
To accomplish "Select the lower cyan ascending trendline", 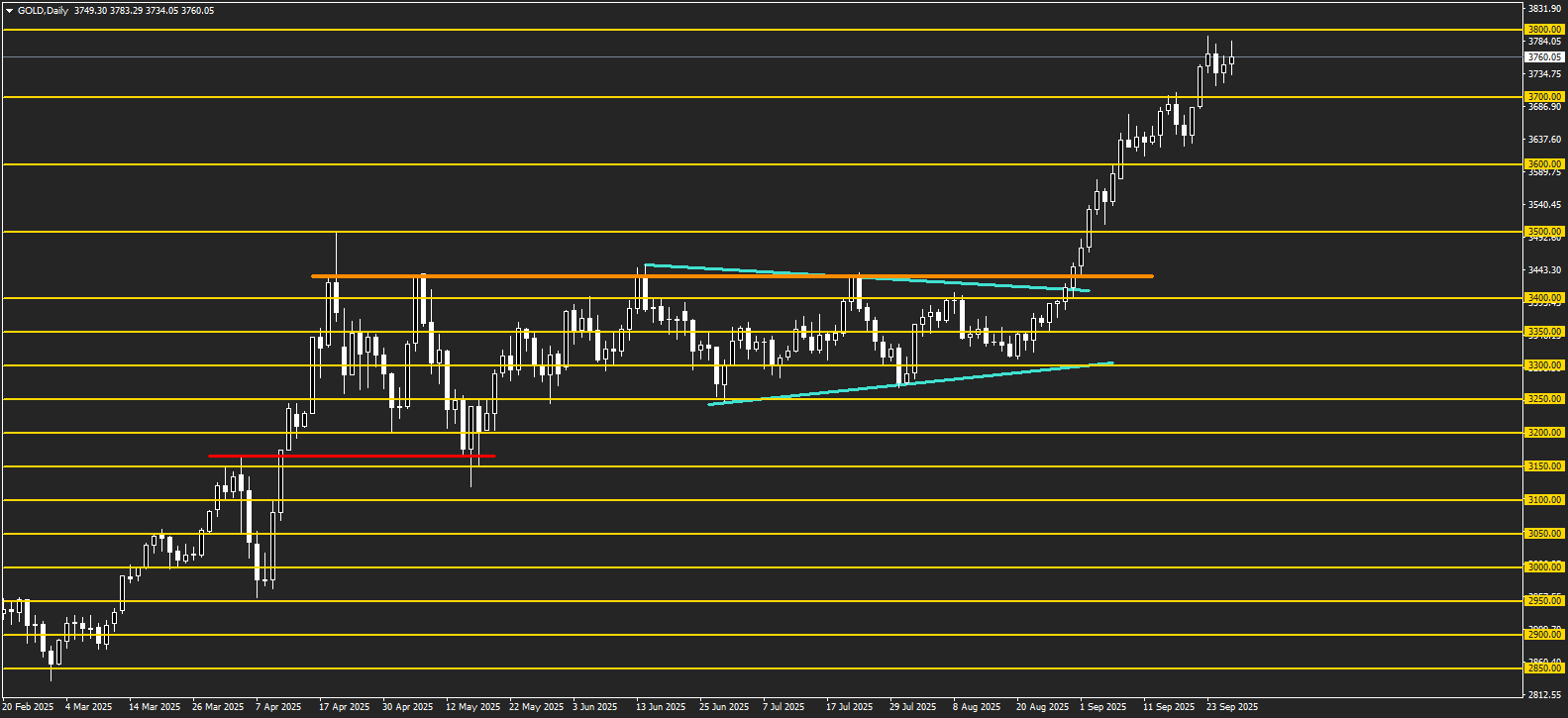I will (911, 384).
